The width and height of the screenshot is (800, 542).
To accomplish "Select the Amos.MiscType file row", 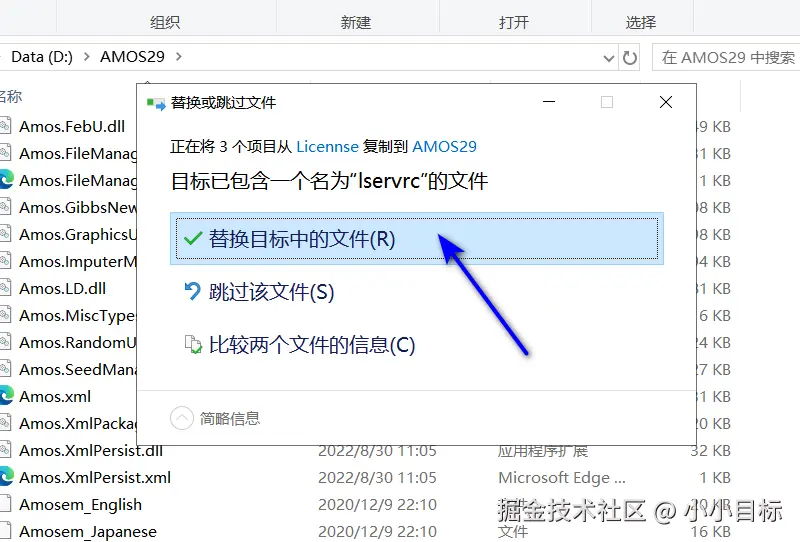I will point(78,316).
